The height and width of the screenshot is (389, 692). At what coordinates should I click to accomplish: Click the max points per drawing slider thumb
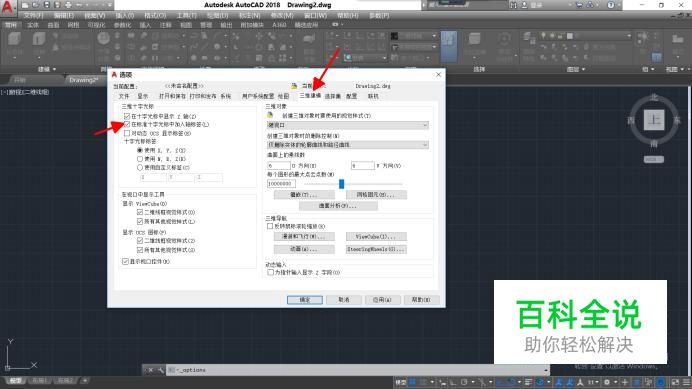[x=341, y=184]
